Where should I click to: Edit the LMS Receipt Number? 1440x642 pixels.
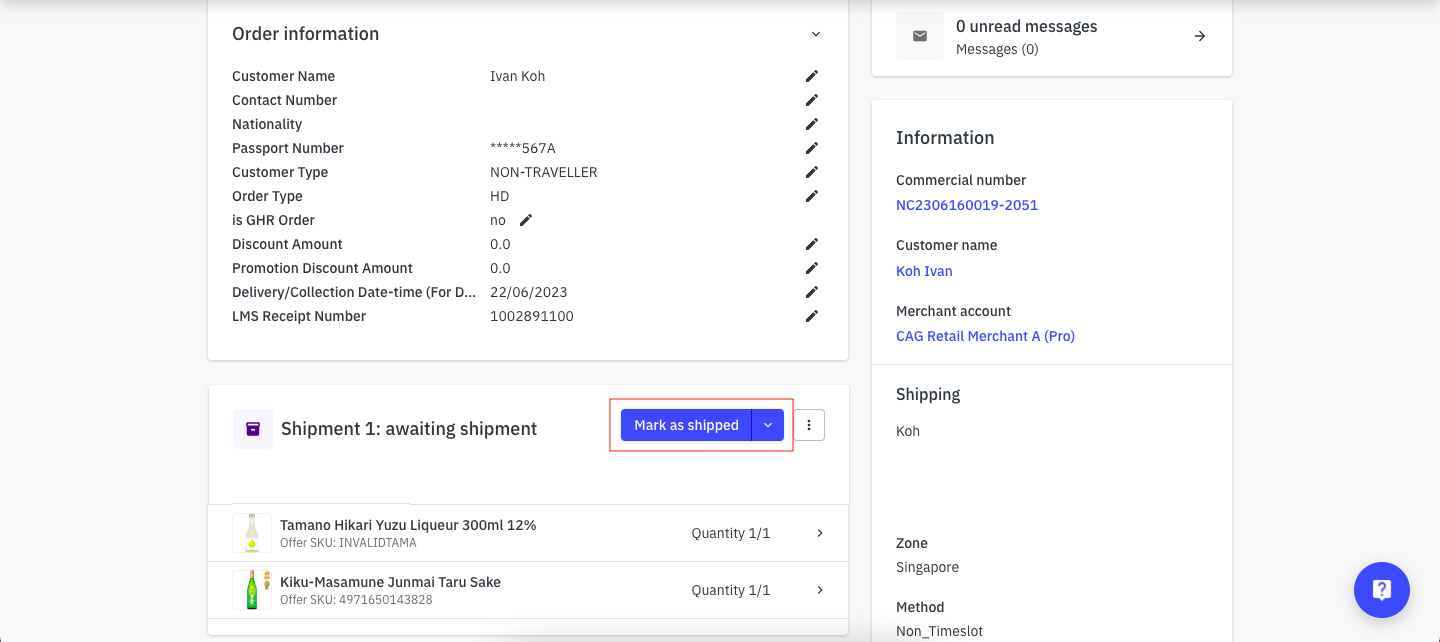[x=812, y=316]
